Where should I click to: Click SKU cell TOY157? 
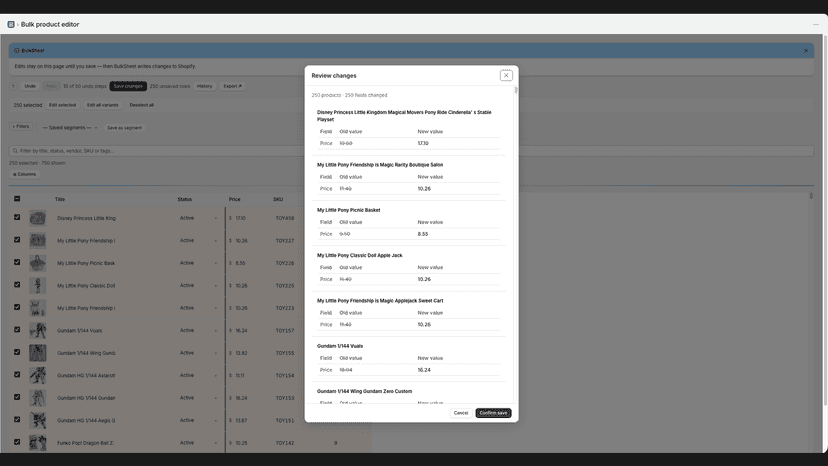[285, 331]
